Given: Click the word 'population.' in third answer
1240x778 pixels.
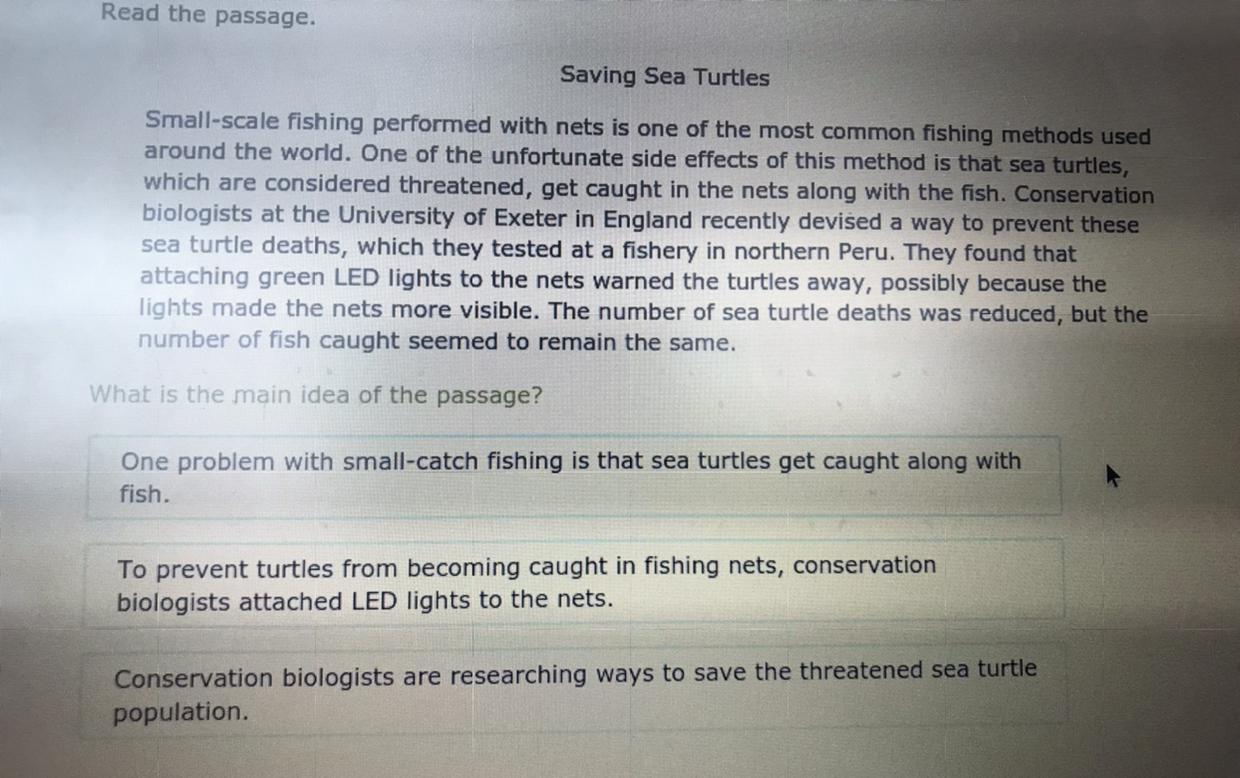Looking at the screenshot, I should pos(180,713).
